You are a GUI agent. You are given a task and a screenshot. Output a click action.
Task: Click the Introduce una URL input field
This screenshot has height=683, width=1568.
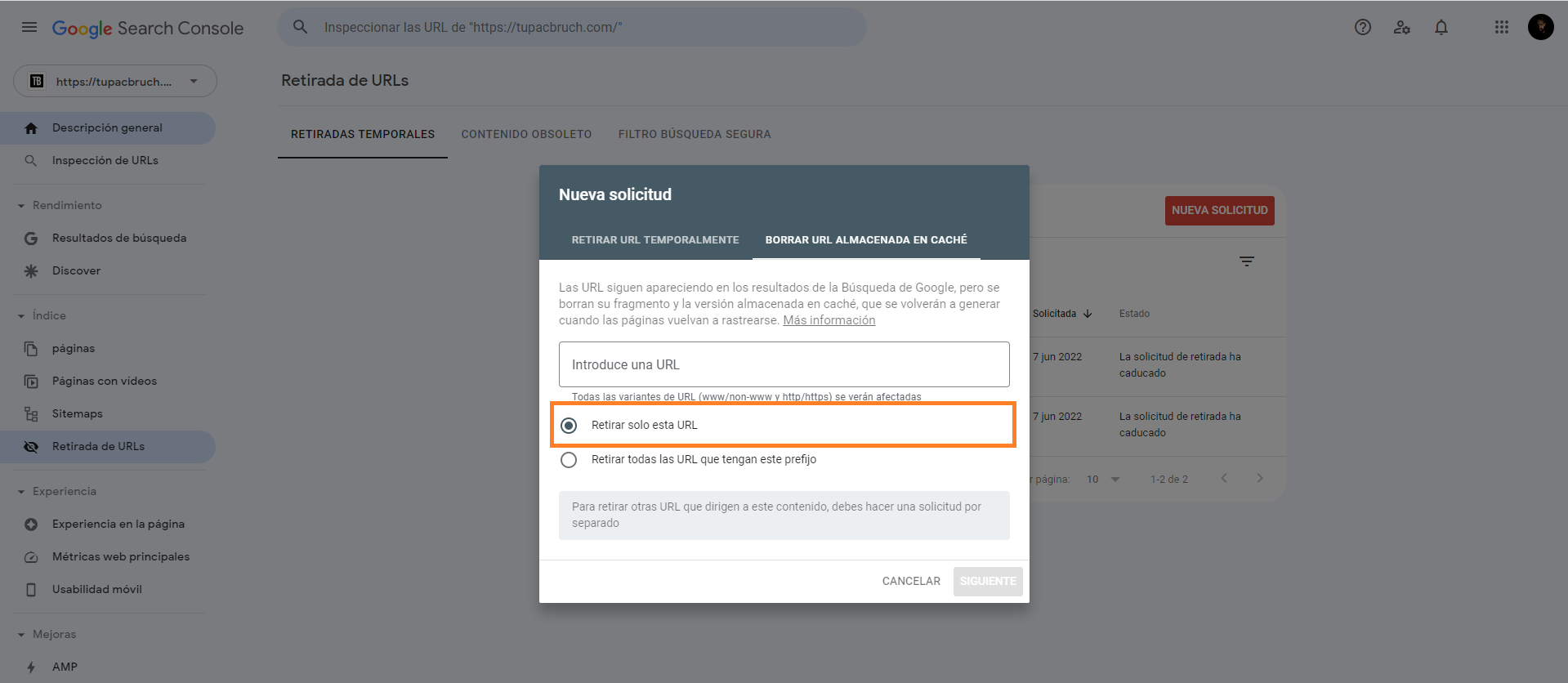[x=783, y=364]
